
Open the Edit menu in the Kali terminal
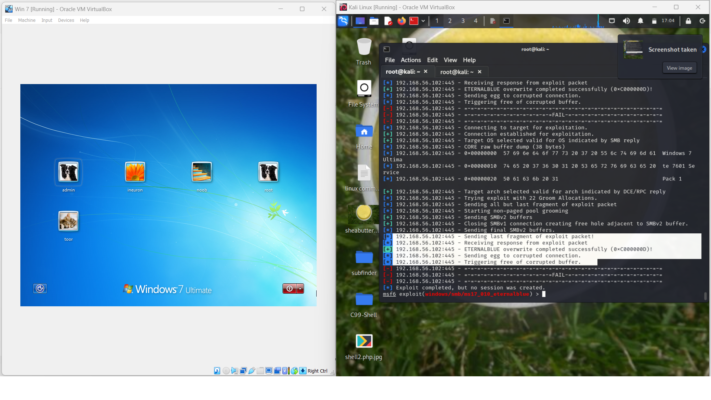point(432,60)
